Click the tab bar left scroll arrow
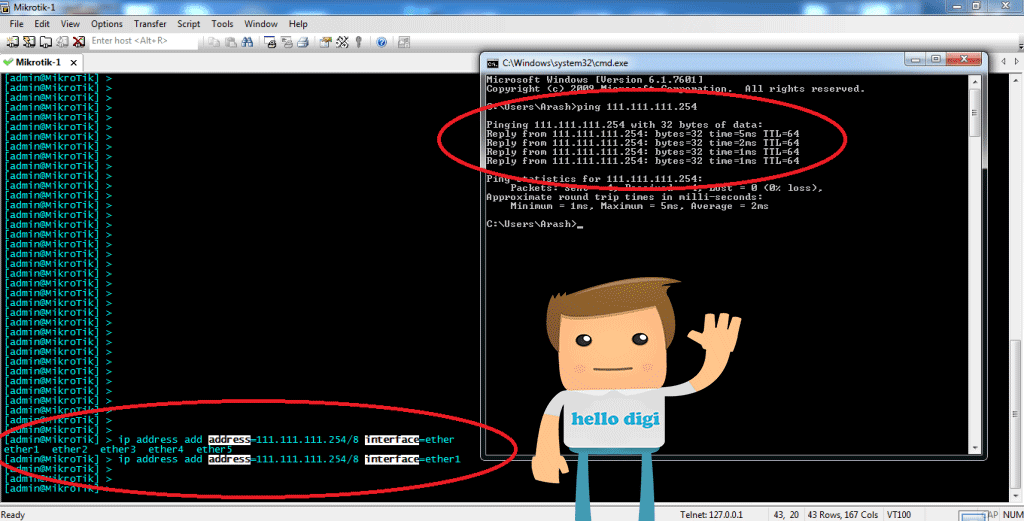Screen dimensions: 1024x521 coord(1004,61)
